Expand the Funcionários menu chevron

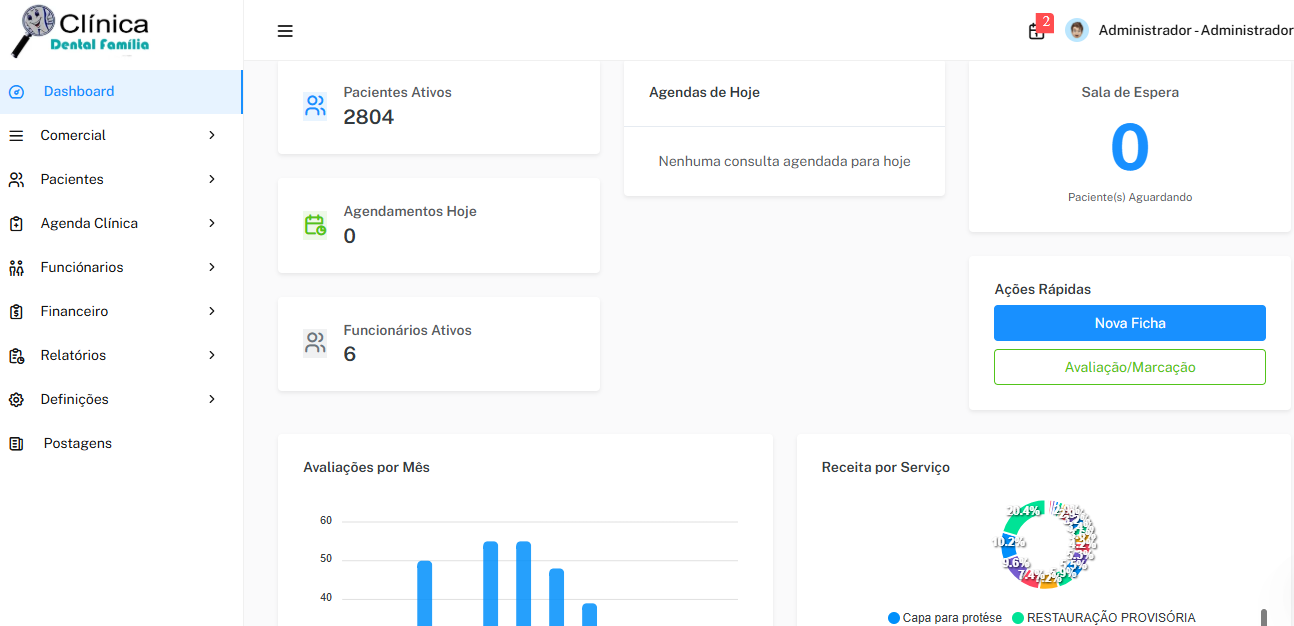coord(212,267)
